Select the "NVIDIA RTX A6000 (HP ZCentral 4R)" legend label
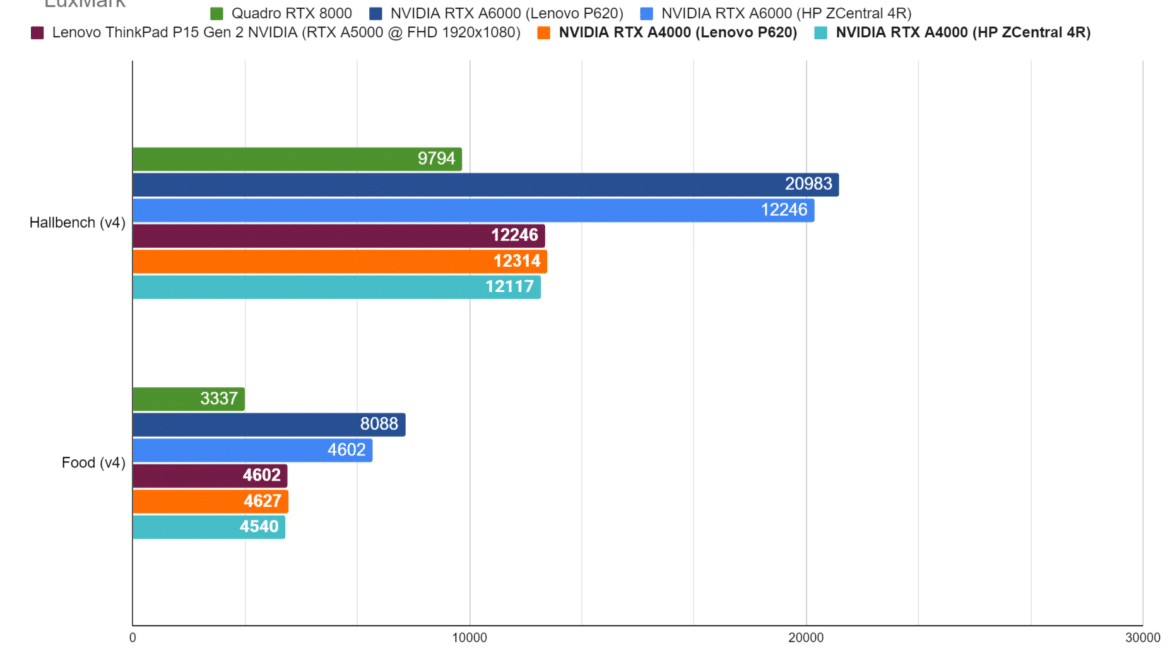1170x663 pixels. 786,13
